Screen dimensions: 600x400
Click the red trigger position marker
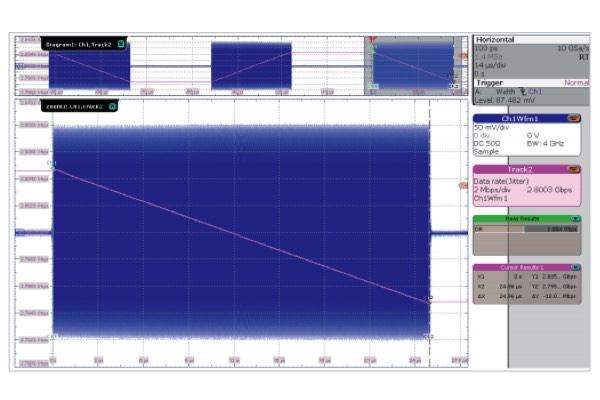pyautogui.click(x=372, y=39)
